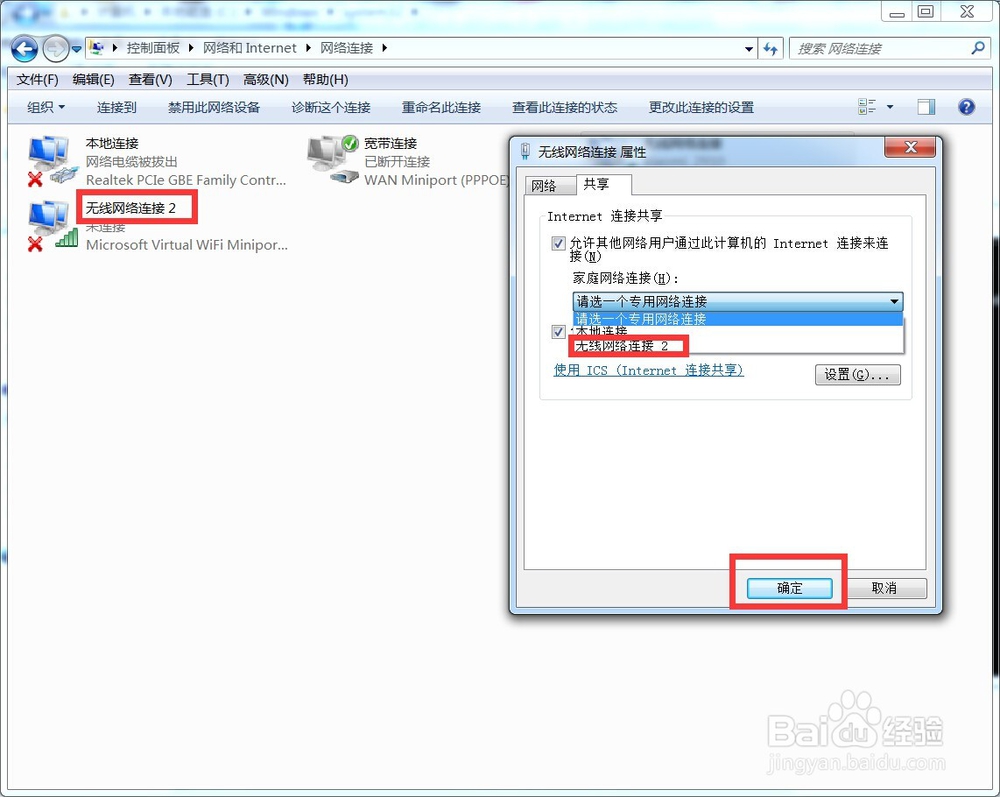1000x797 pixels.
Task: Select 无线网络连接 2 adapter icon
Action: tap(50, 225)
